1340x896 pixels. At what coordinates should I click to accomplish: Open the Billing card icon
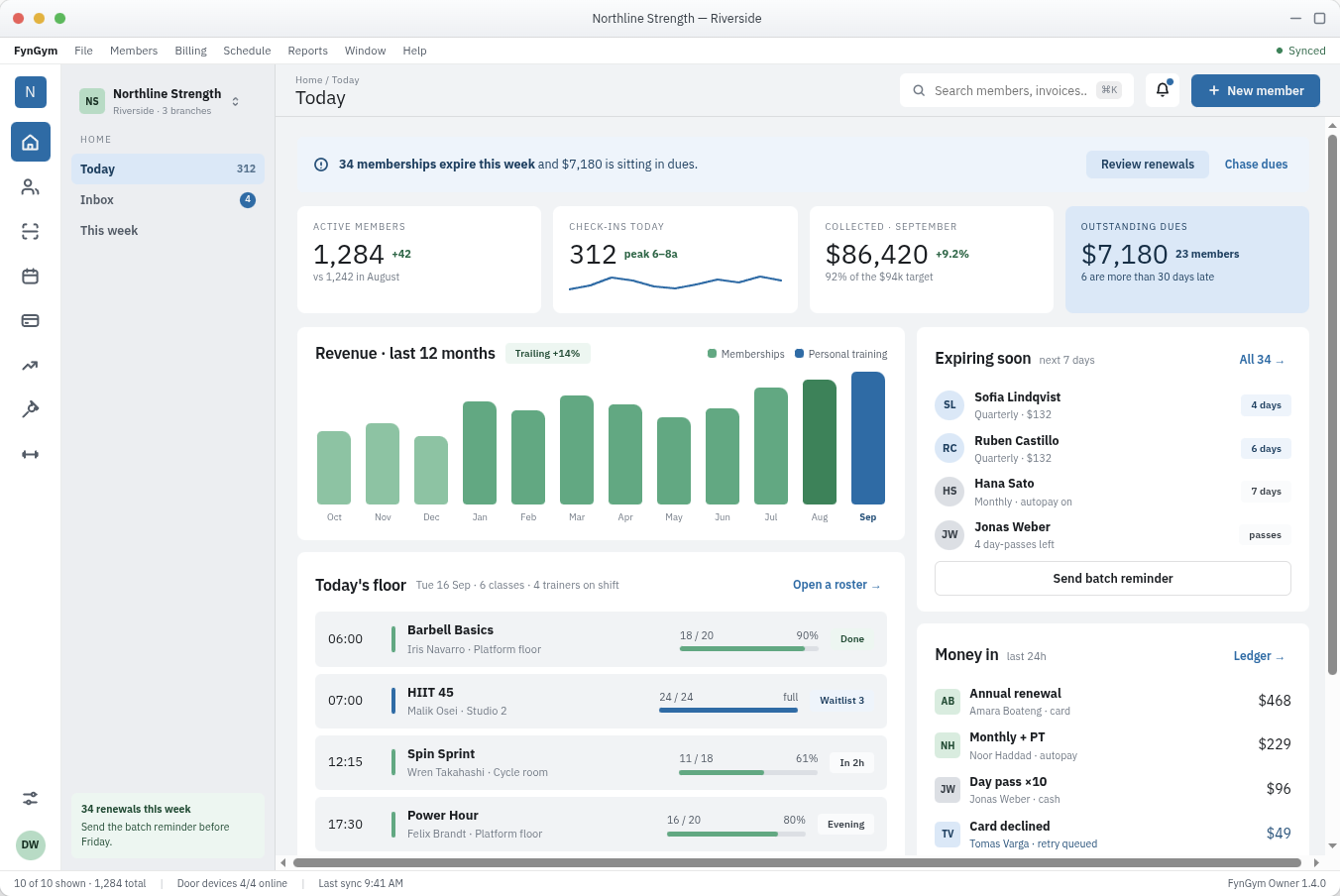click(x=31, y=320)
